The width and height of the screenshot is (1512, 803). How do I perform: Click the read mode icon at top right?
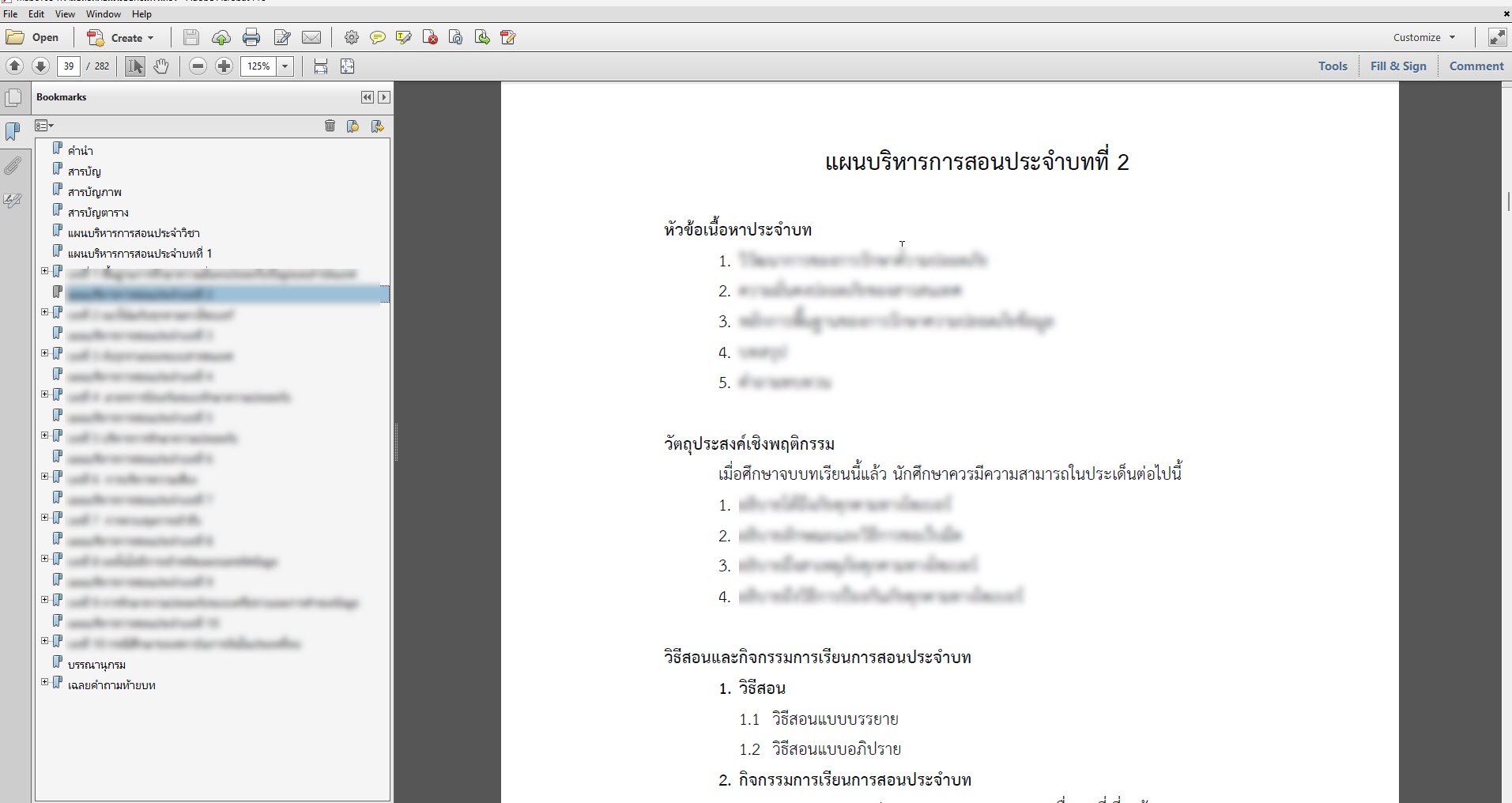1497,37
